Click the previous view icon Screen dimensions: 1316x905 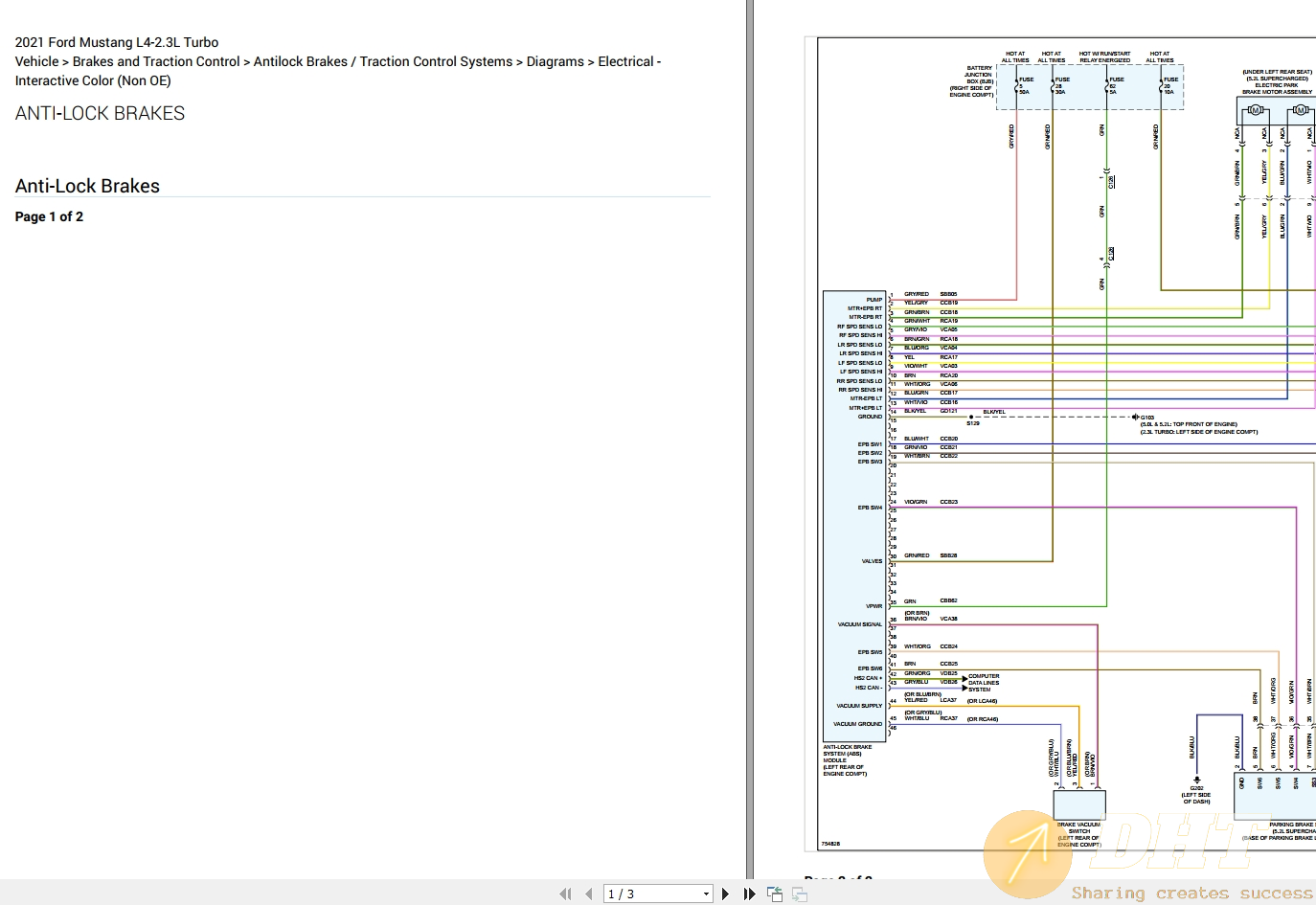[775, 894]
